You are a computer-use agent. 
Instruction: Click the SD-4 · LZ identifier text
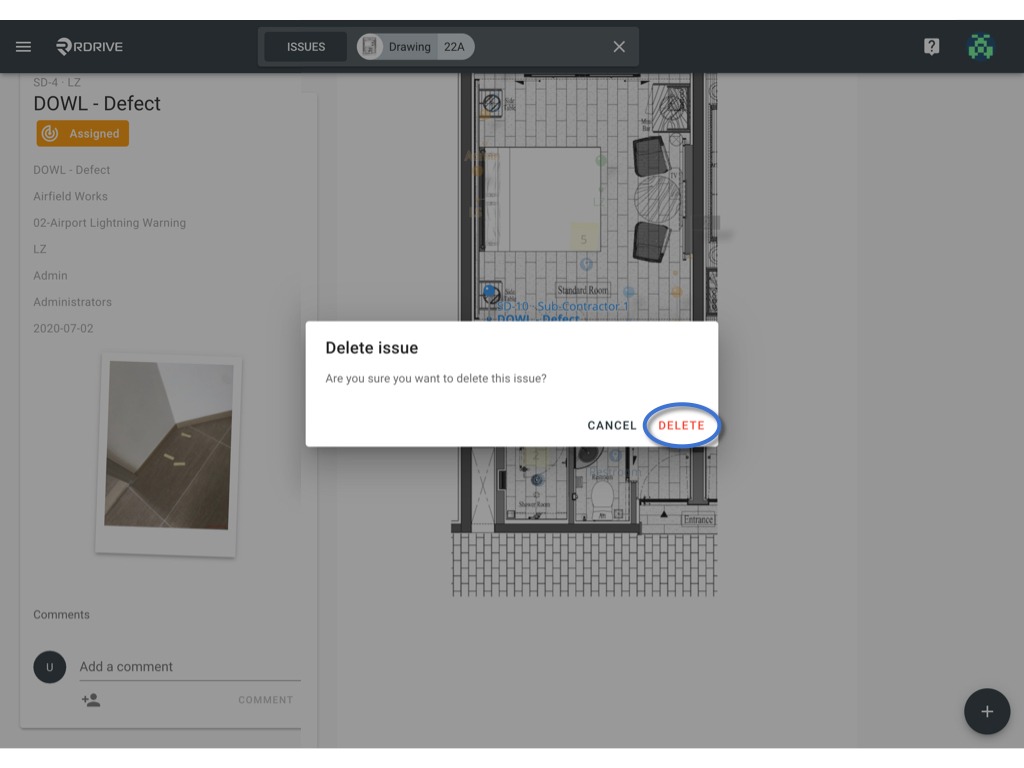(x=57, y=82)
